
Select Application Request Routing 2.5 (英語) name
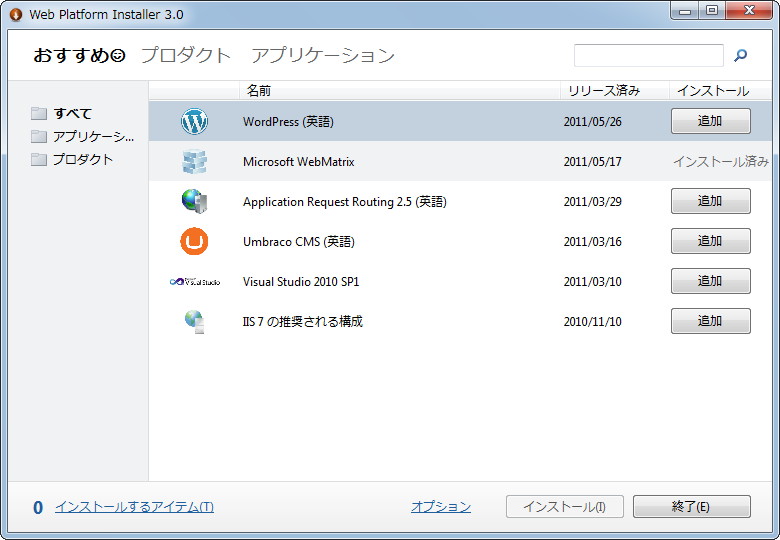345,202
